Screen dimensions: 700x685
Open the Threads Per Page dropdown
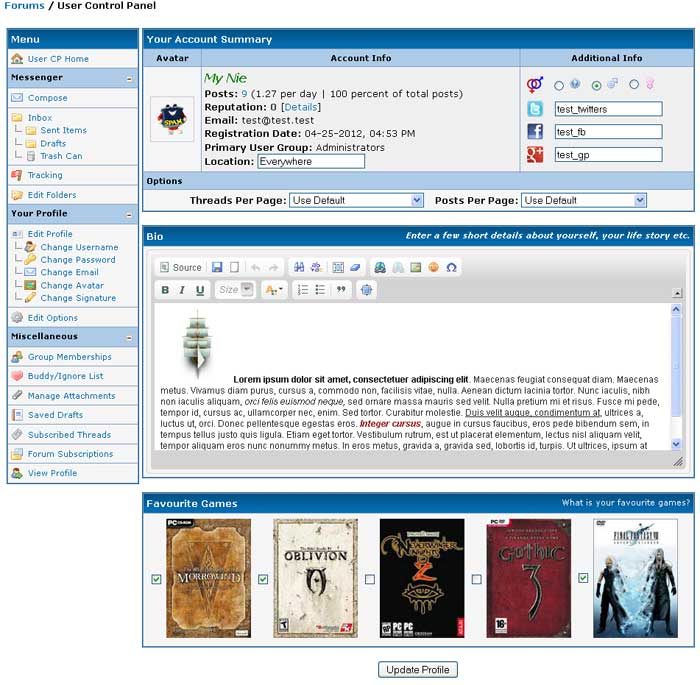click(x=356, y=200)
